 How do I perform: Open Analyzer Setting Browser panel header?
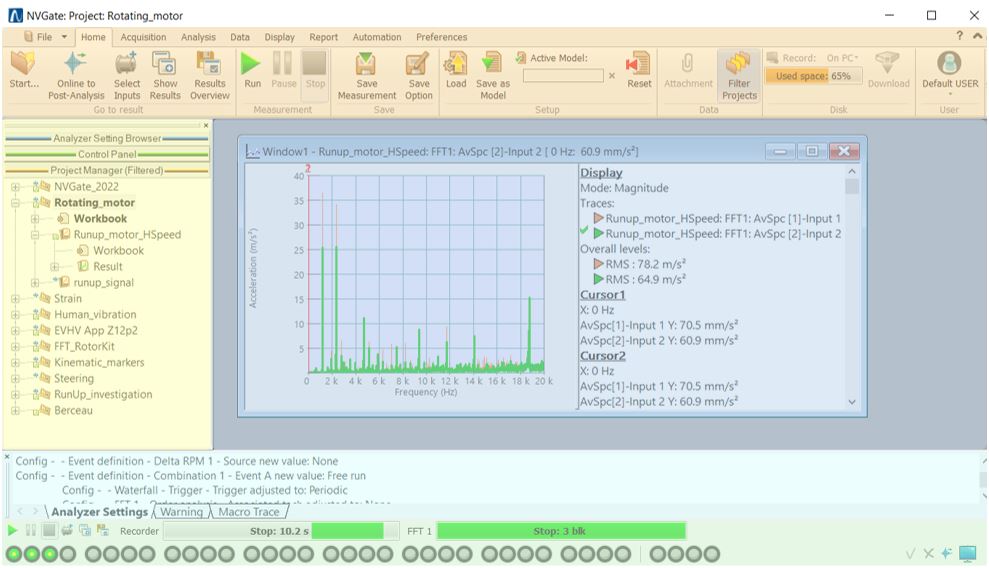(107, 138)
